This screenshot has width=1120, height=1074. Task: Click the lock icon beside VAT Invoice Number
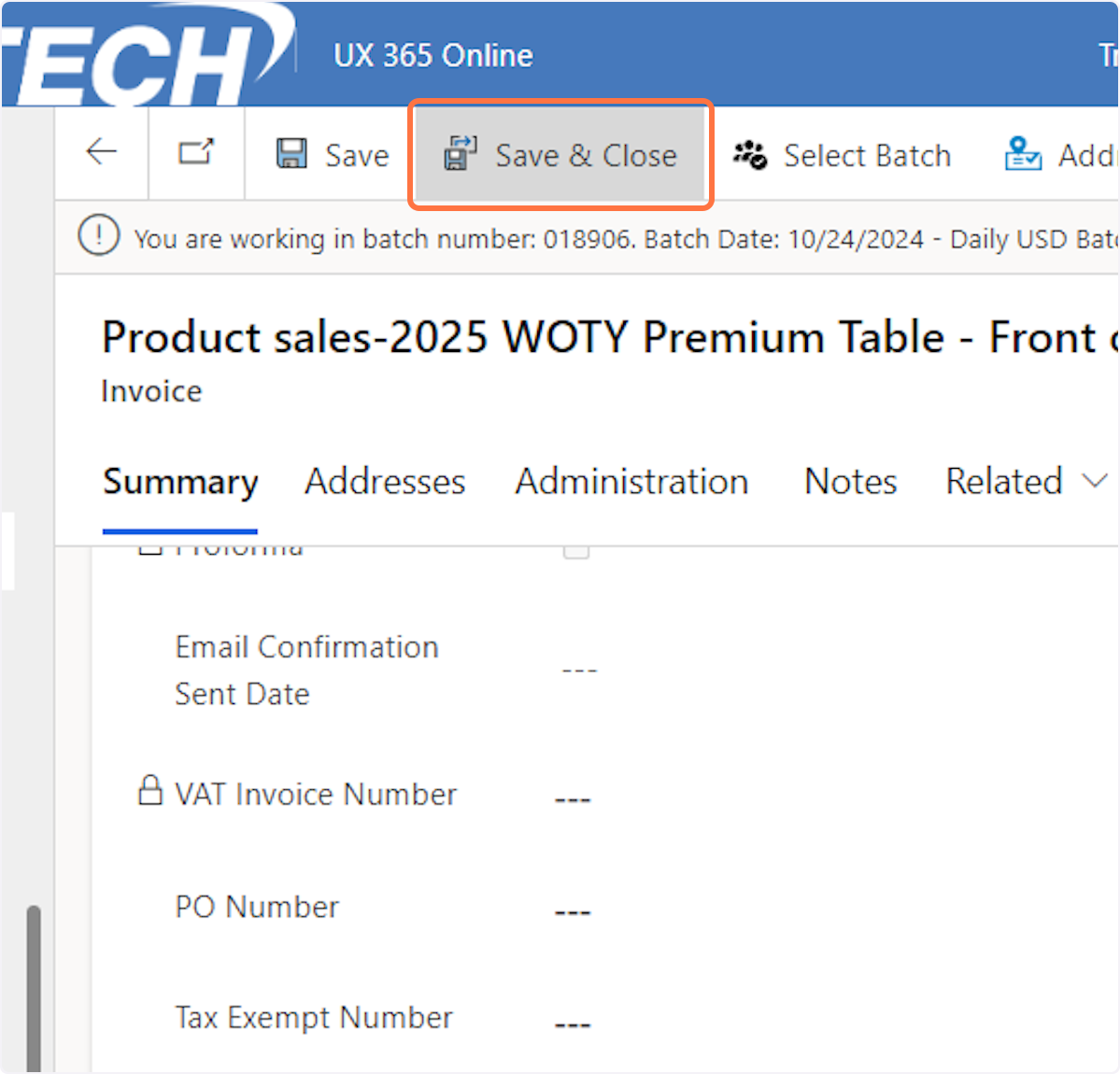click(x=149, y=790)
